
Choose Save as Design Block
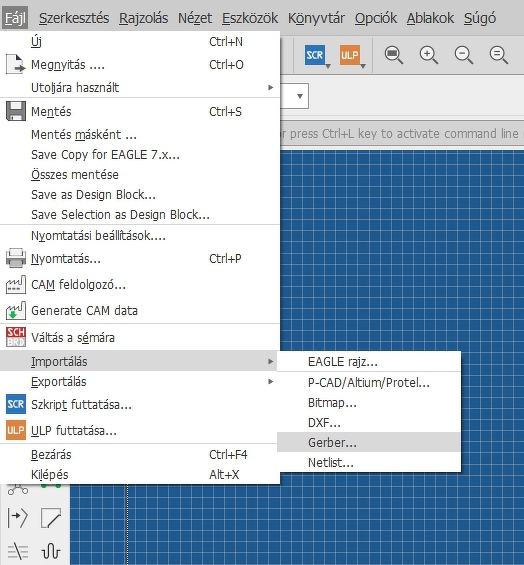coord(140,195)
